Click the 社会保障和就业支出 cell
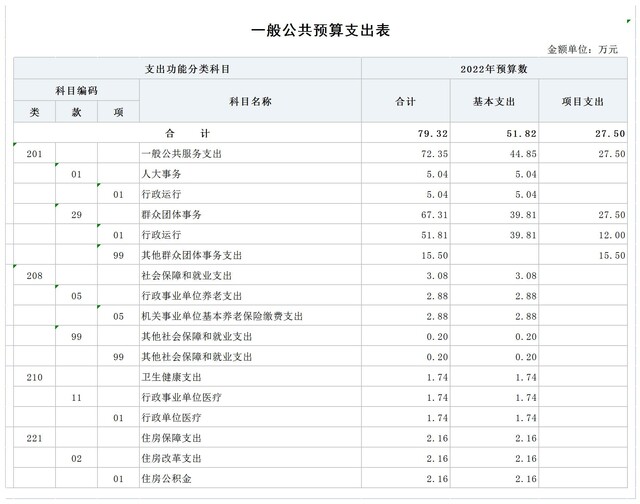This screenshot has width=640, height=504. click(187, 275)
